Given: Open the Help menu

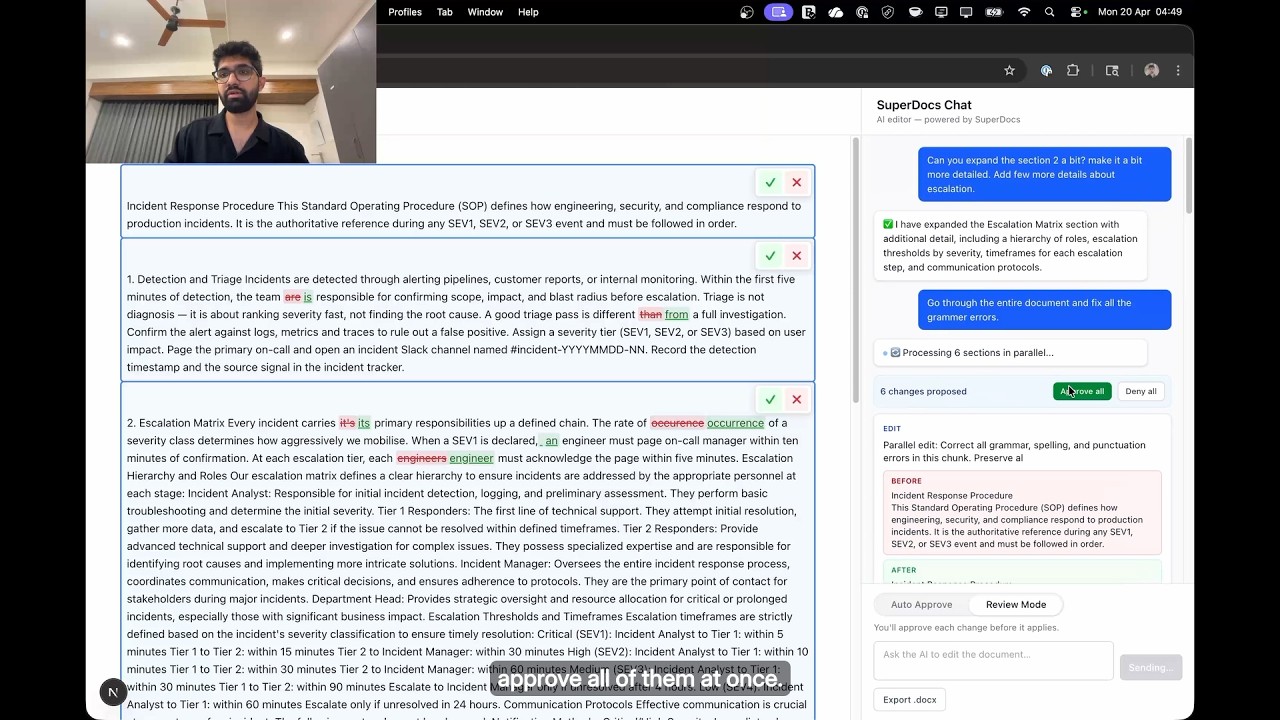Looking at the screenshot, I should tap(528, 12).
